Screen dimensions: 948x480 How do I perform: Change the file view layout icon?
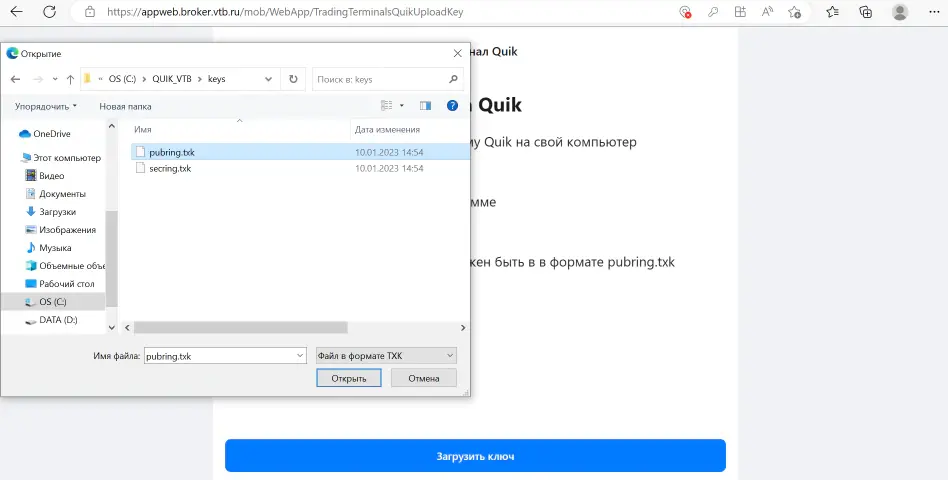[x=386, y=106]
